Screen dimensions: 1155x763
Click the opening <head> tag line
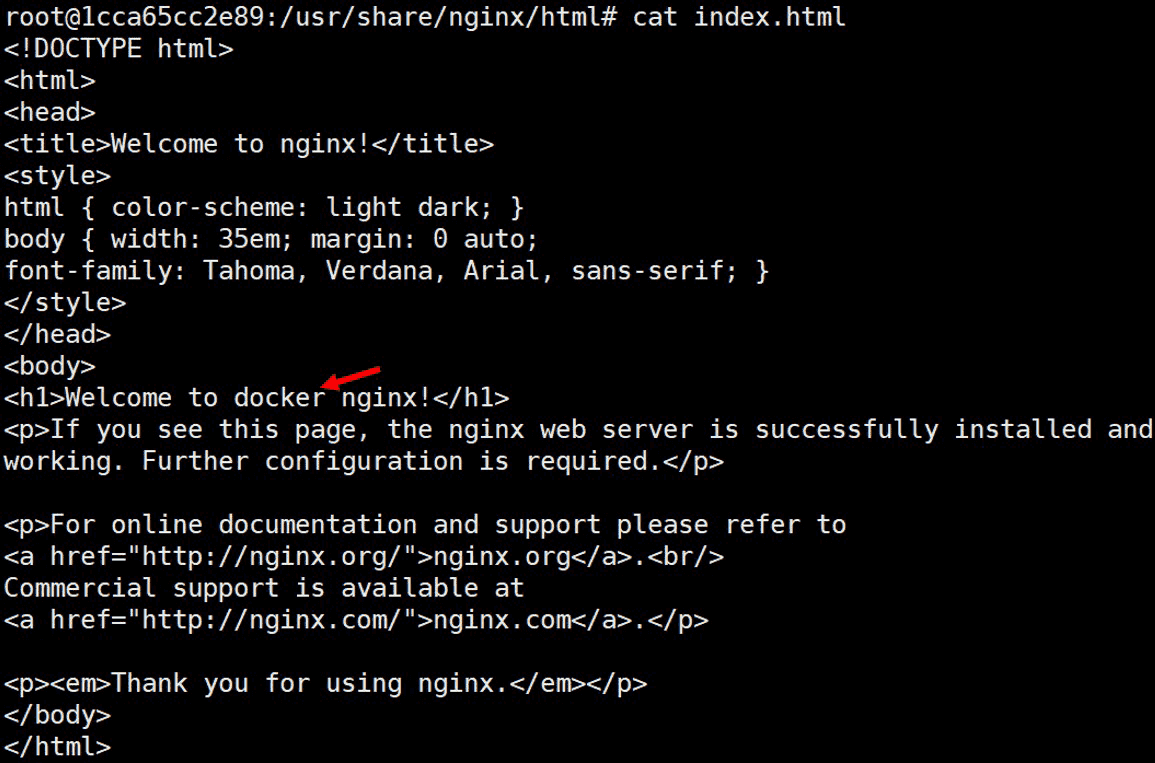pos(50,113)
